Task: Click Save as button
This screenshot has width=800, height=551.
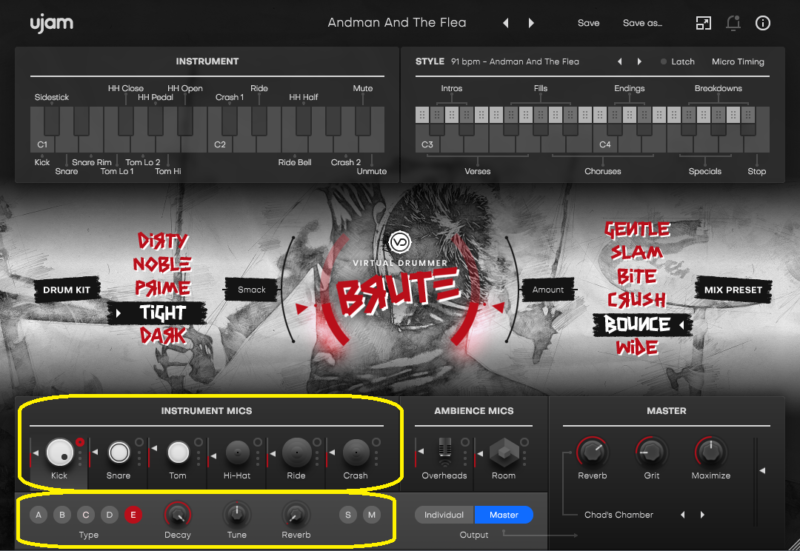Action: (642, 23)
